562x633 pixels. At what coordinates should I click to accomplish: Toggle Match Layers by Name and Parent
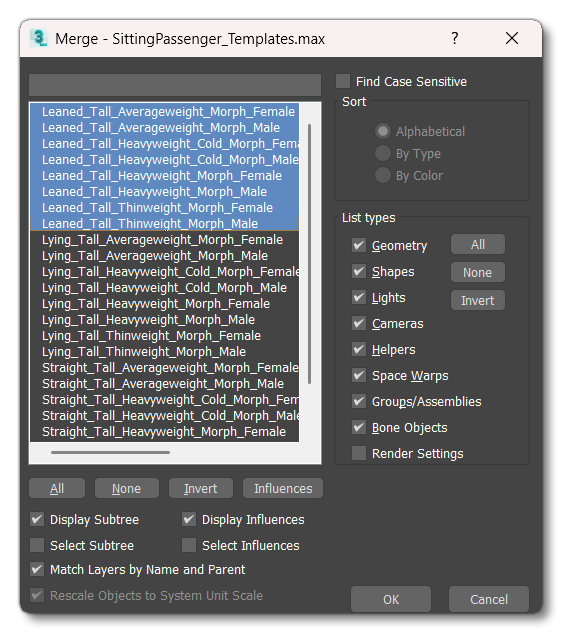37,569
